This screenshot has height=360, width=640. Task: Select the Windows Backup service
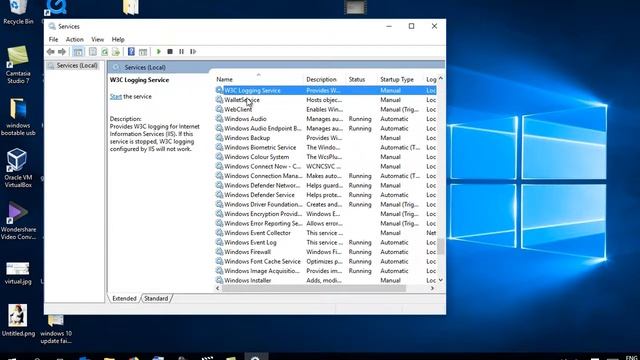point(326,138)
